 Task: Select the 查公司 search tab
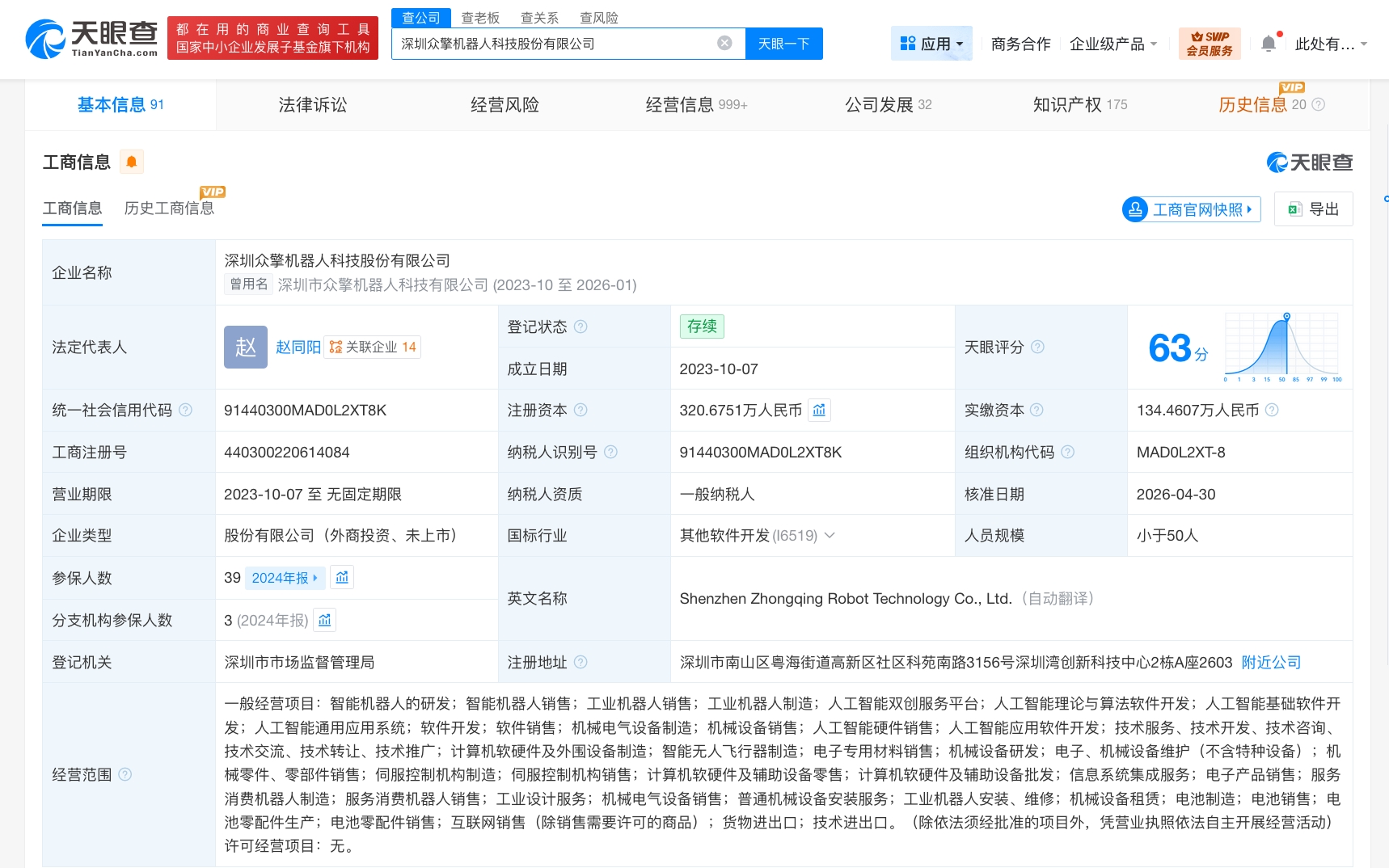(x=421, y=18)
